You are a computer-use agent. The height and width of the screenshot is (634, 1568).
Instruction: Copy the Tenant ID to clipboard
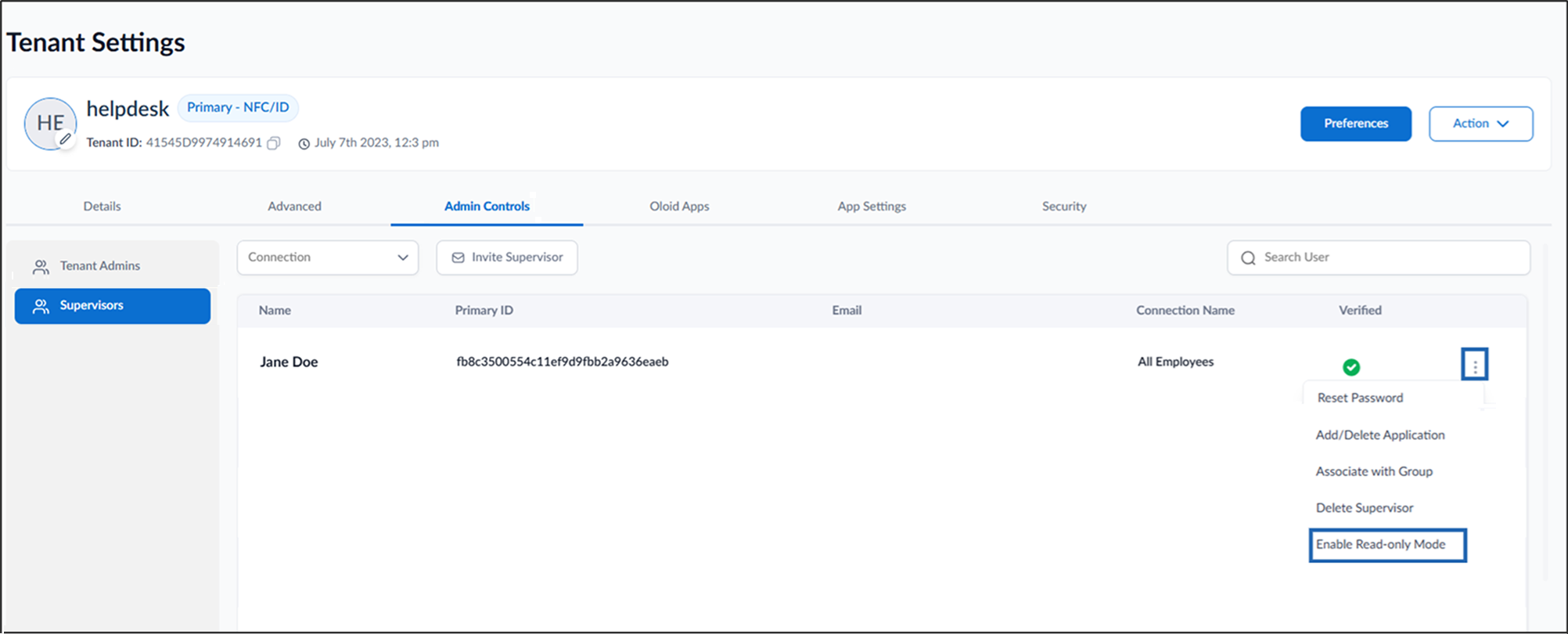point(274,143)
